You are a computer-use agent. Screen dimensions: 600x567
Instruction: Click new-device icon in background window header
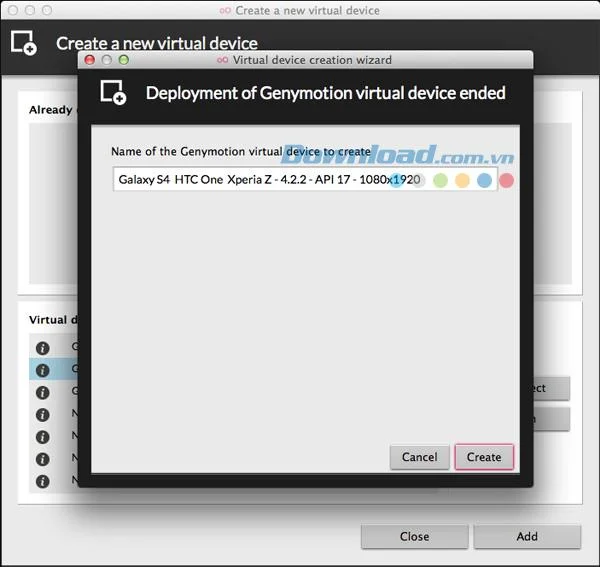tap(24, 43)
